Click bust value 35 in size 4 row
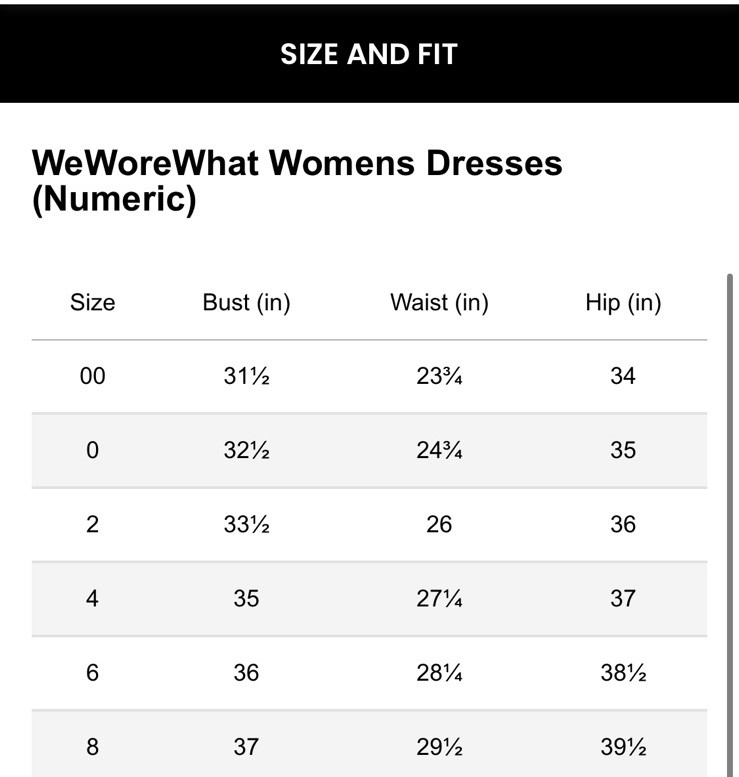 pos(246,598)
